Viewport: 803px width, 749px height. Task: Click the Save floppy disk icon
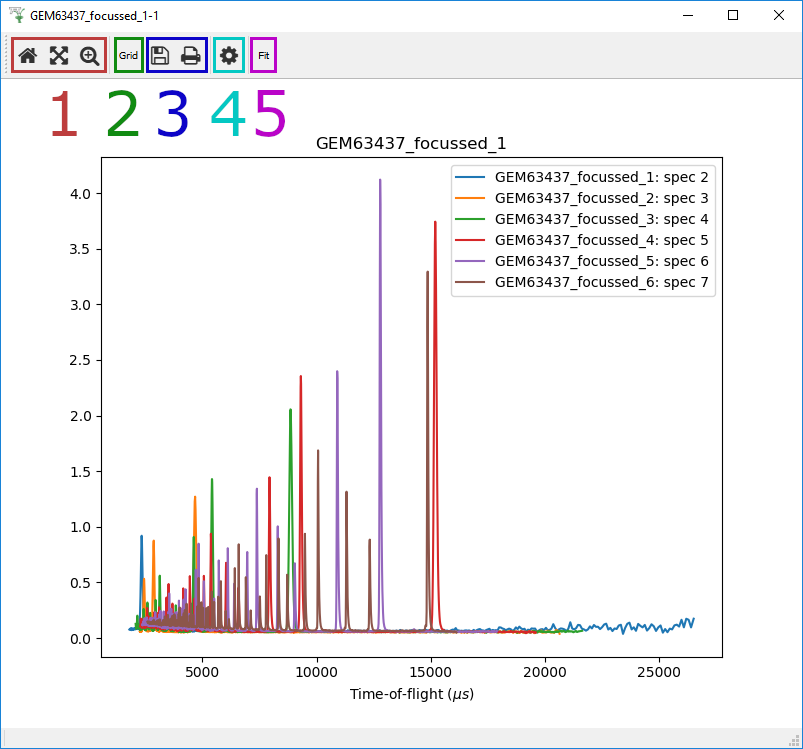point(160,56)
